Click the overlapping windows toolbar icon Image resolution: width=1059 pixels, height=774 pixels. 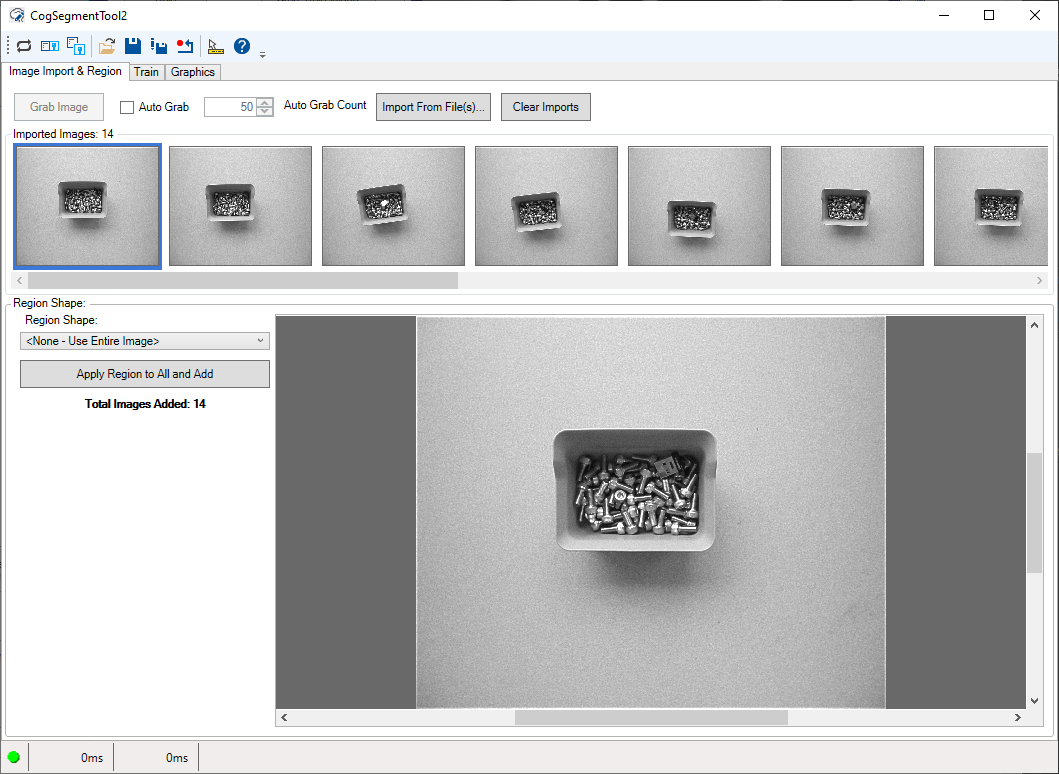click(76, 46)
